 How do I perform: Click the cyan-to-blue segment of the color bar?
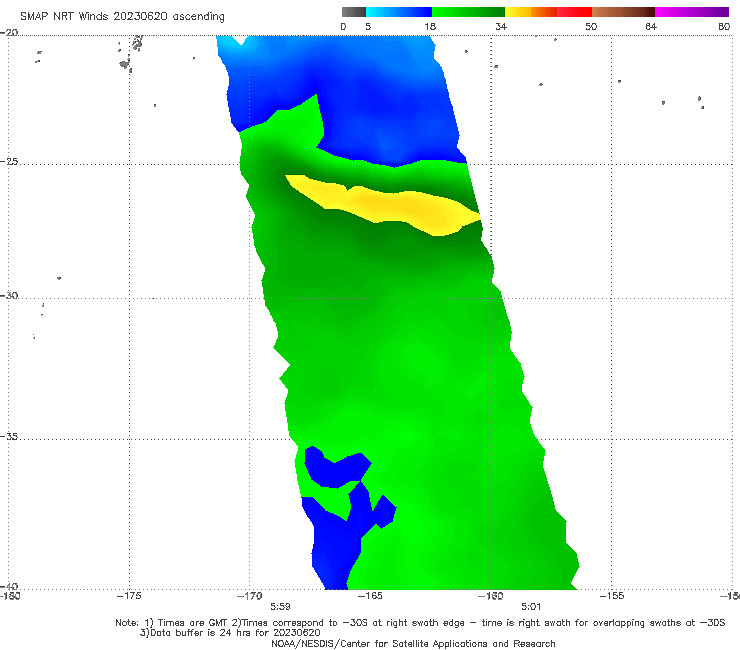click(x=399, y=12)
